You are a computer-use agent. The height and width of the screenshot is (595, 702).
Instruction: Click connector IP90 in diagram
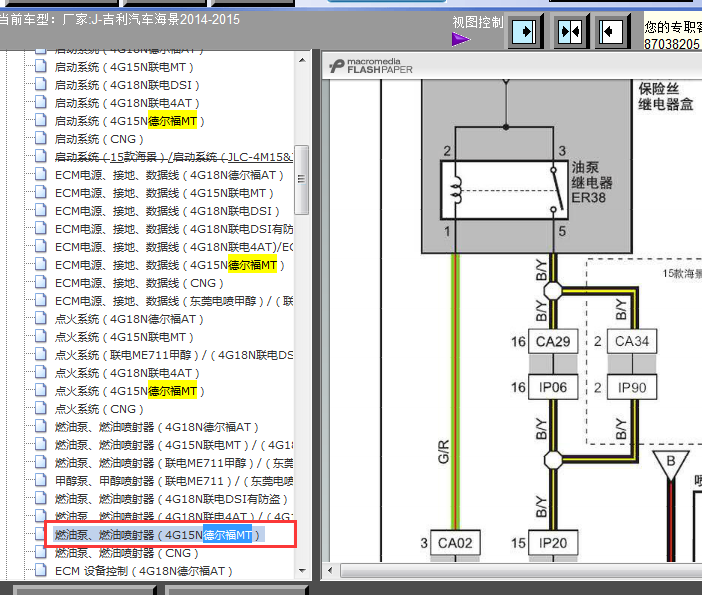pyautogui.click(x=632, y=387)
